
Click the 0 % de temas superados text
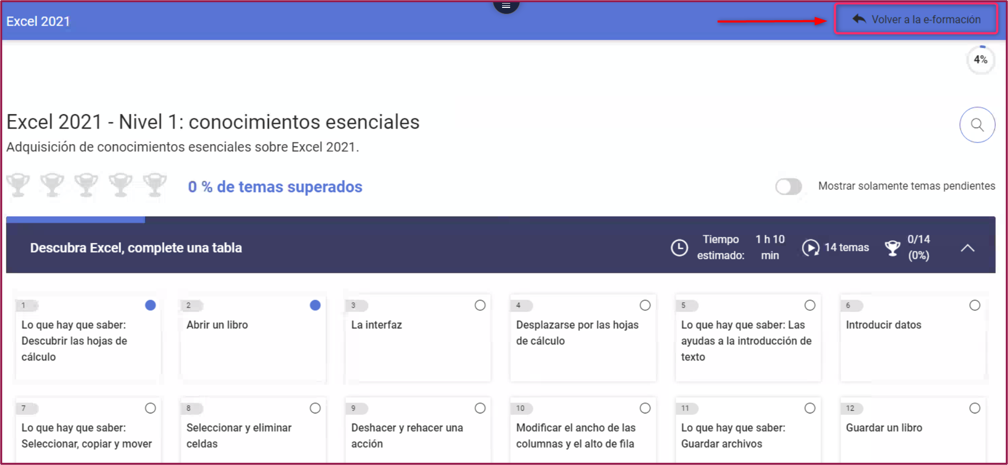(275, 187)
